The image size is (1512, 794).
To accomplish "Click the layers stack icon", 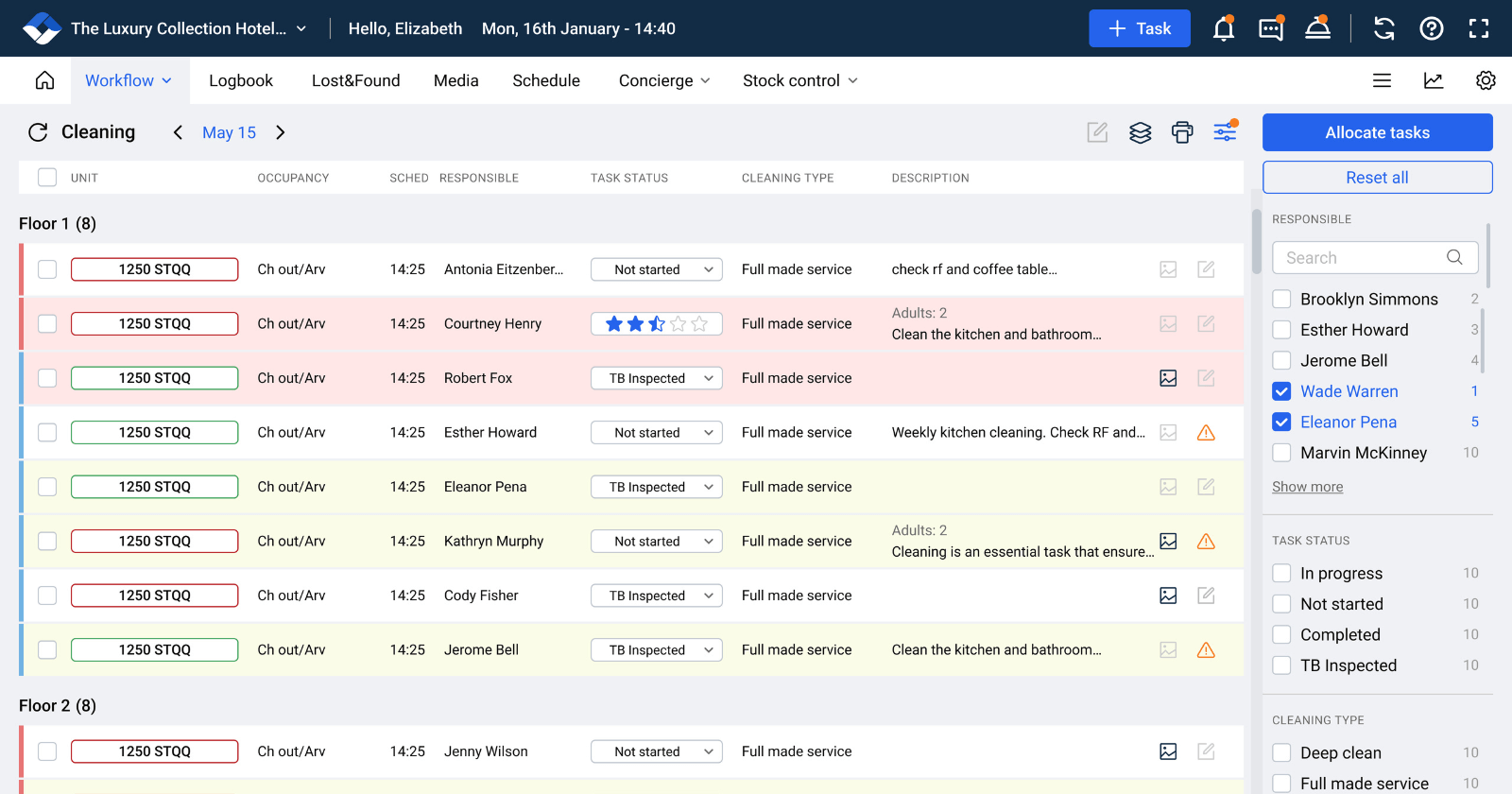I will pos(1141,132).
